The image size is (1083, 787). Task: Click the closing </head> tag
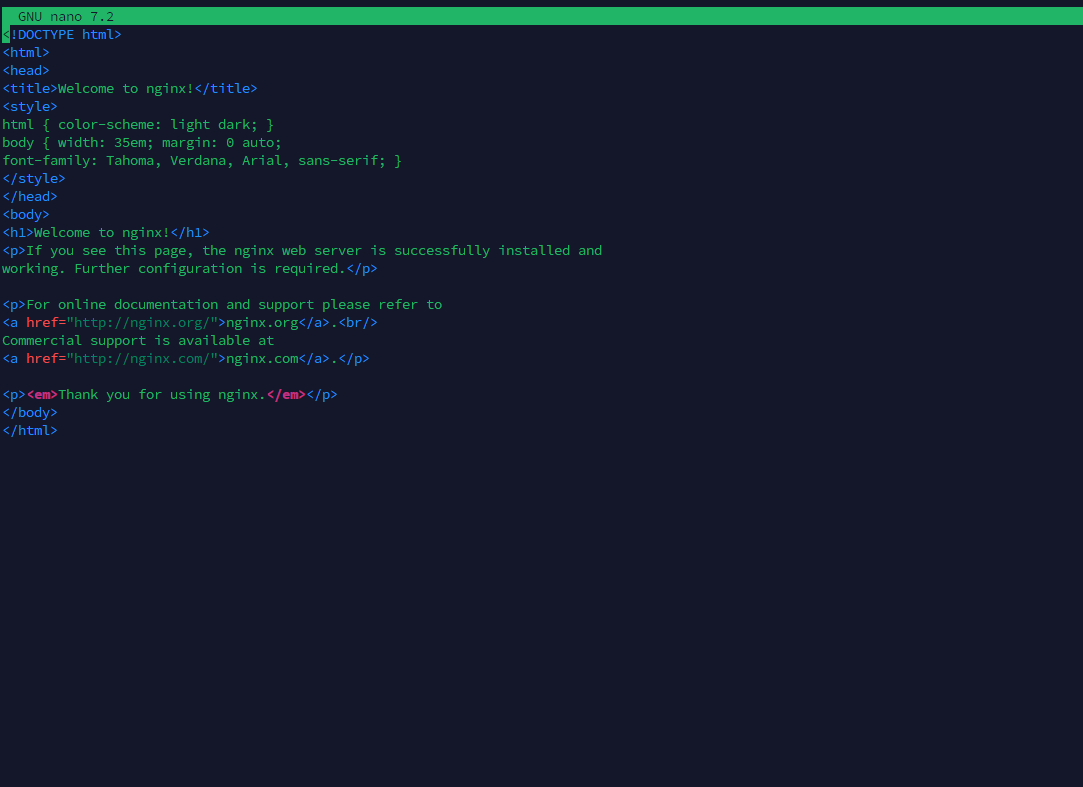click(x=30, y=197)
